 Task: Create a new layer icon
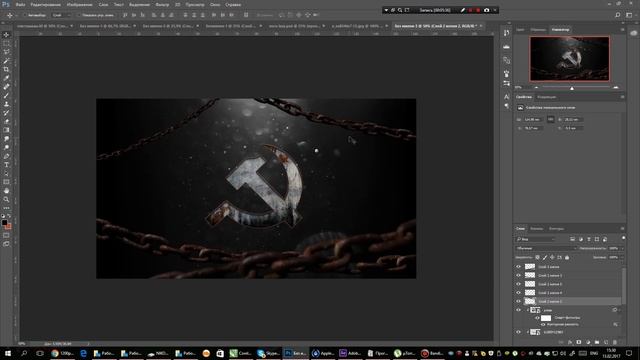click(606, 342)
